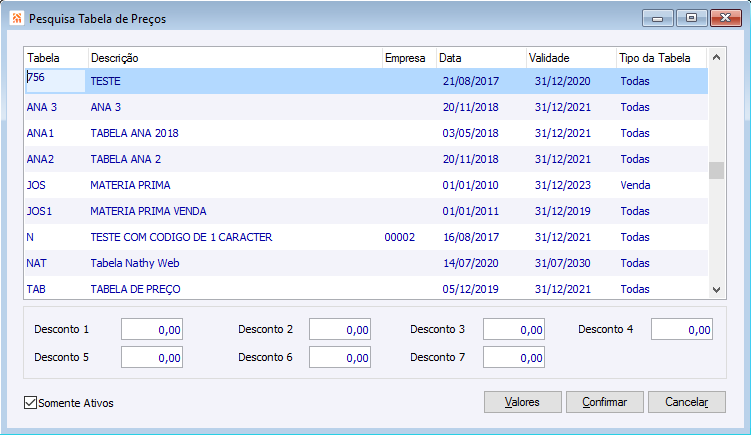Click the validity date 31/07/2030
This screenshot has width=751, height=435.
(x=562, y=263)
